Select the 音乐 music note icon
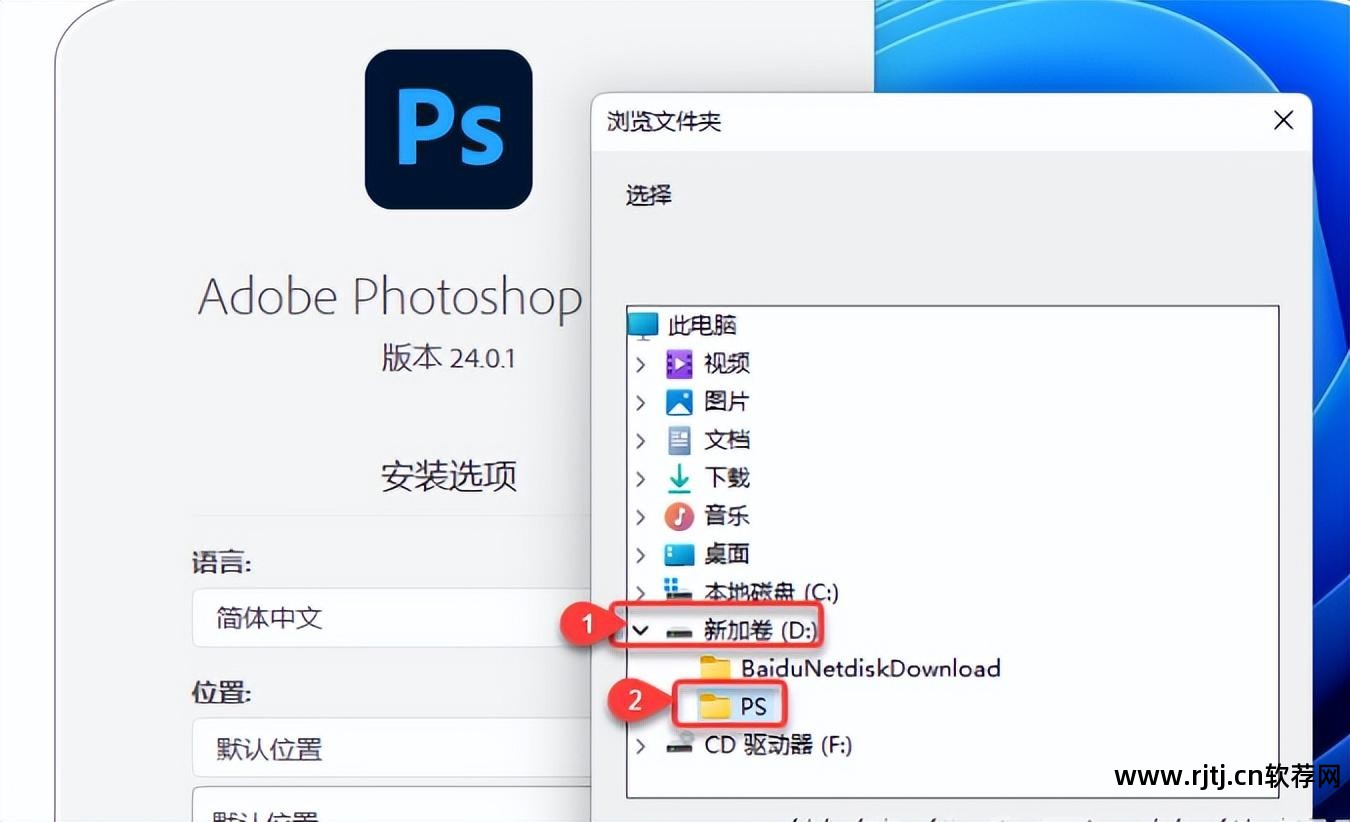 (679, 516)
